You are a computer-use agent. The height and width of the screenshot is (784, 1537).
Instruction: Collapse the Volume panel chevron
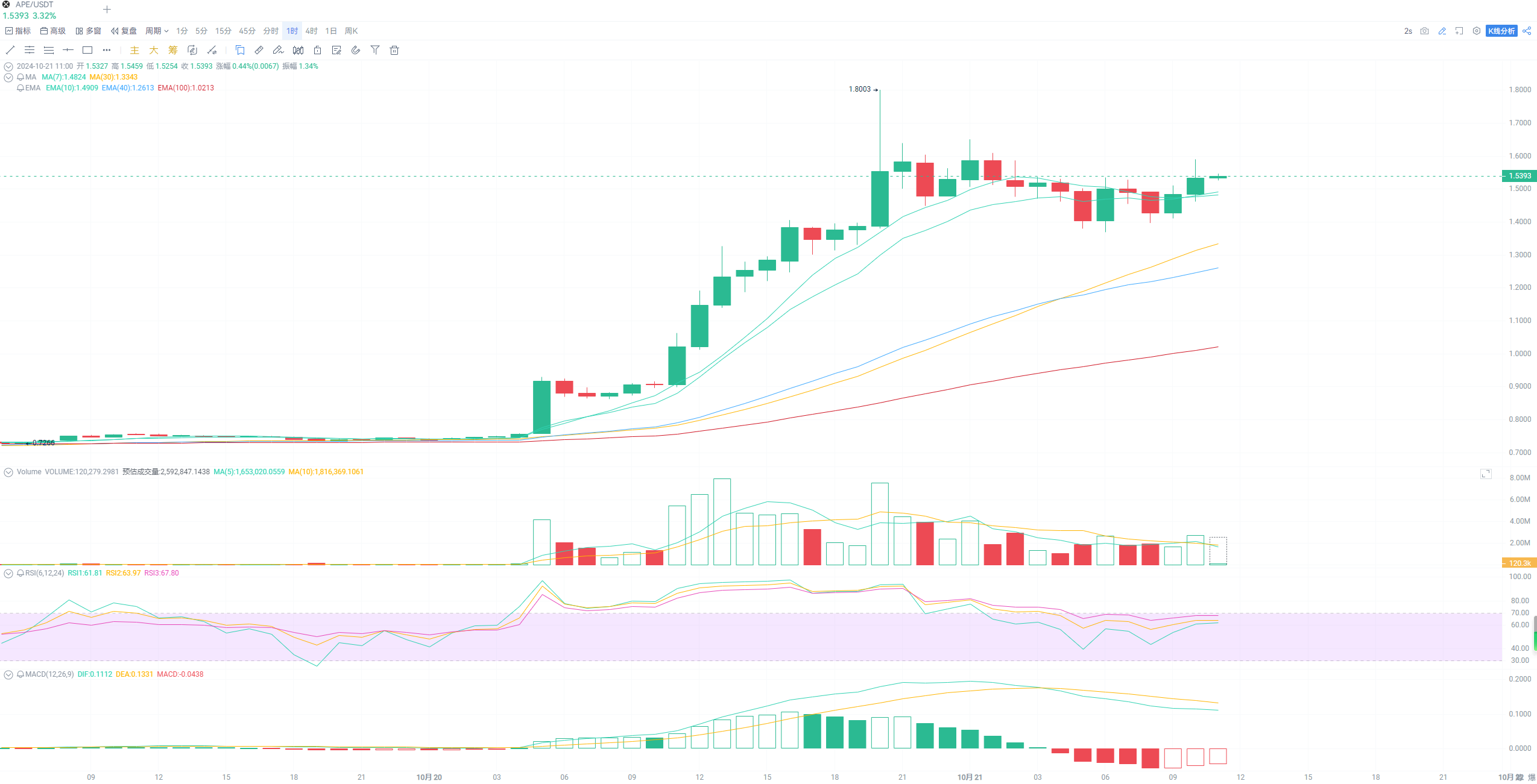point(8,472)
